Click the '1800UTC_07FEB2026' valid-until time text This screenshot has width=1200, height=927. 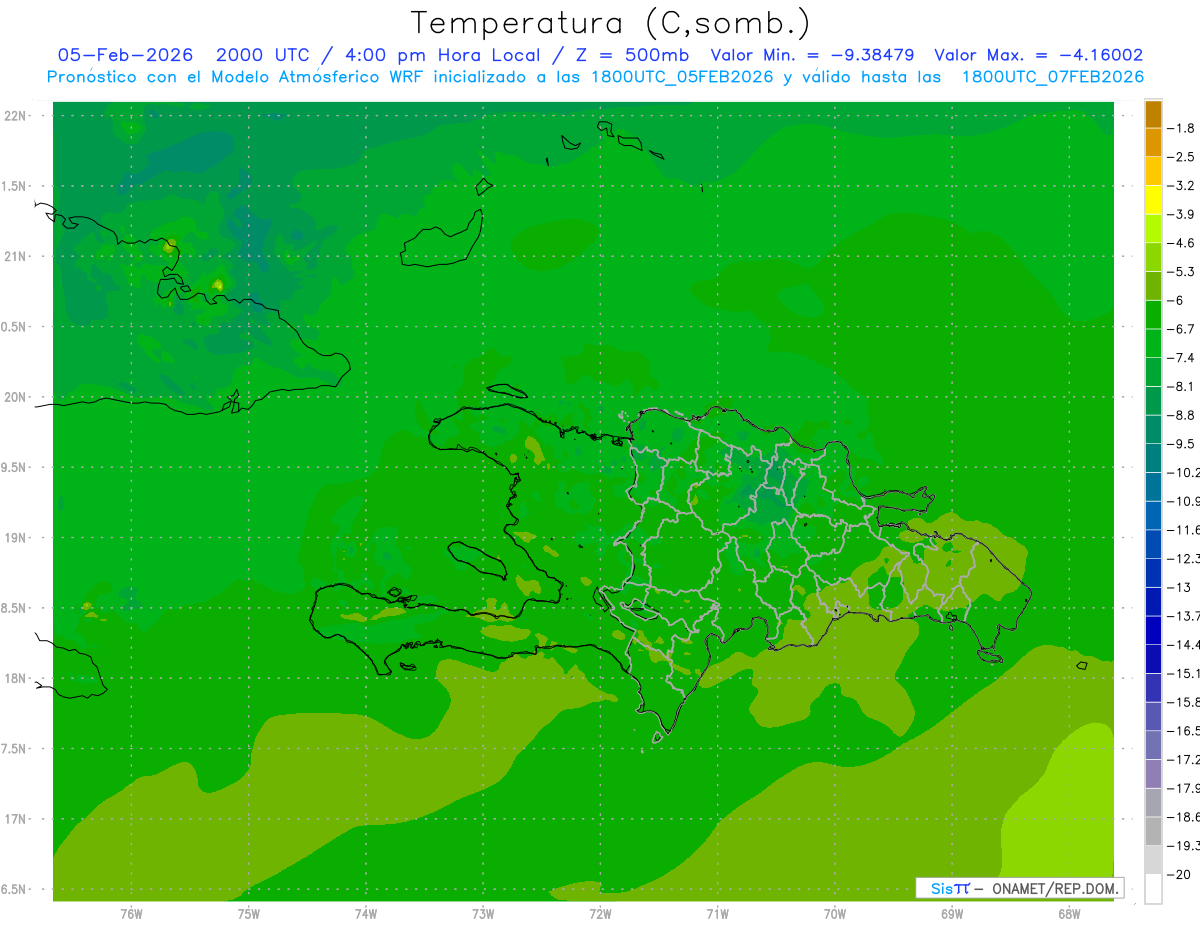click(1053, 77)
